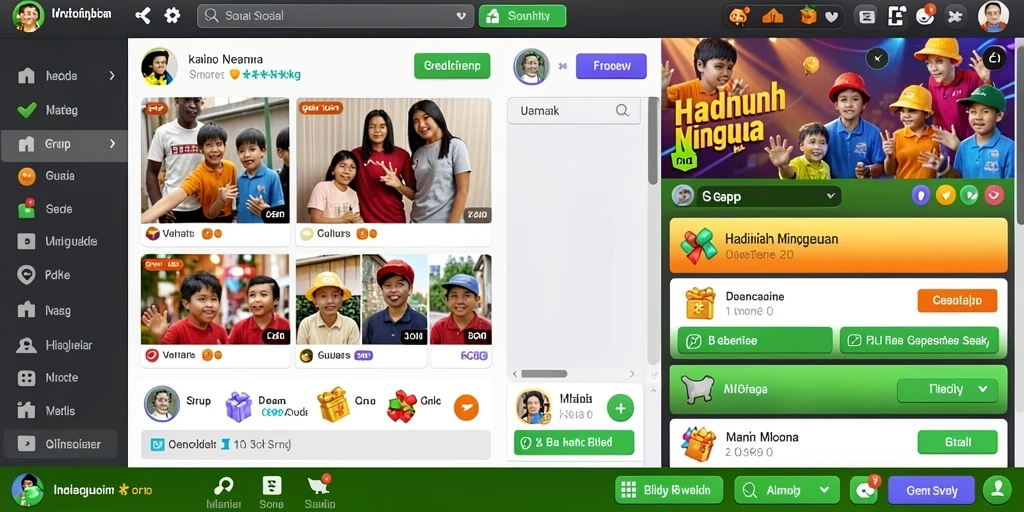Click the green Sounhity button

pos(522,16)
